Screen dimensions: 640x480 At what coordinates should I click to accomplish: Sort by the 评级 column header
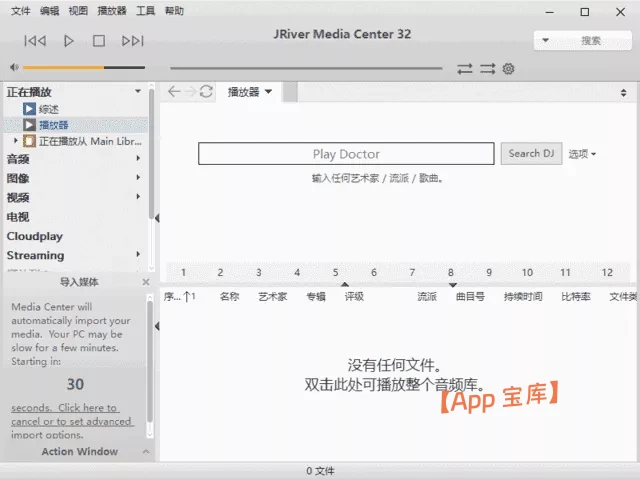click(x=354, y=297)
